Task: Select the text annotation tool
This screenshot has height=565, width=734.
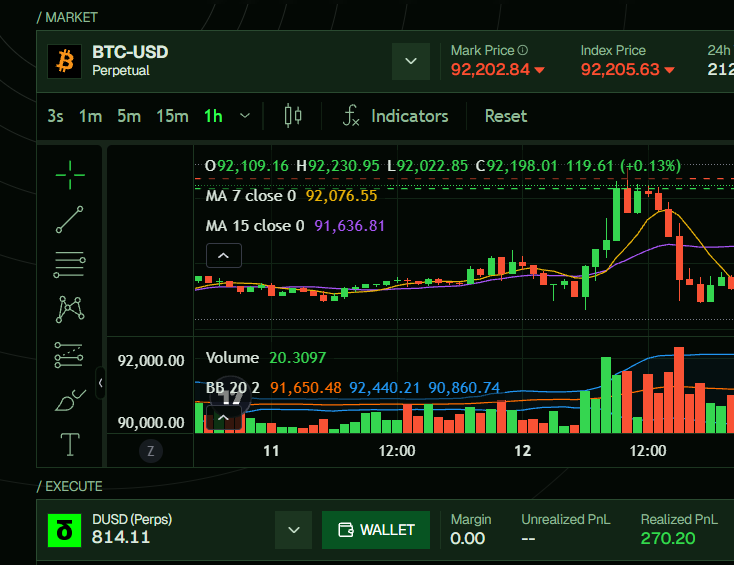Action: click(x=70, y=444)
